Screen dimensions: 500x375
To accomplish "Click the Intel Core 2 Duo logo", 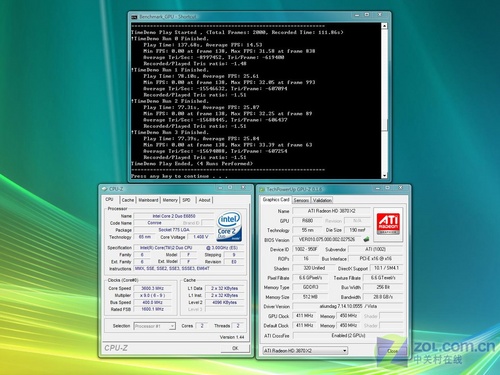I will coord(229,226).
